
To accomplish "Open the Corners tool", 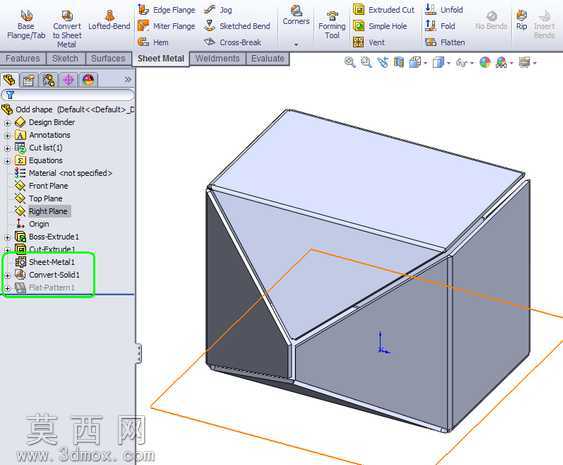I will [x=296, y=15].
